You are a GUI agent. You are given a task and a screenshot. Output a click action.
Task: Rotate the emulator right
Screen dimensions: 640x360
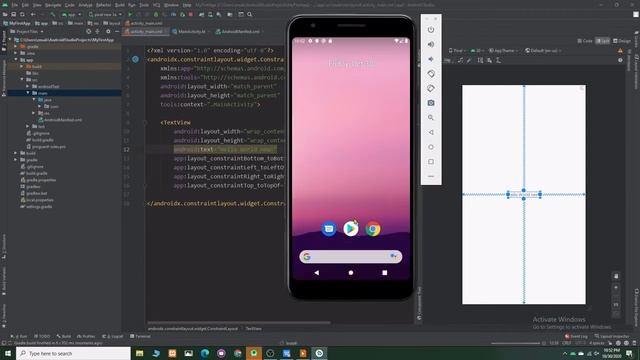tap(431, 89)
